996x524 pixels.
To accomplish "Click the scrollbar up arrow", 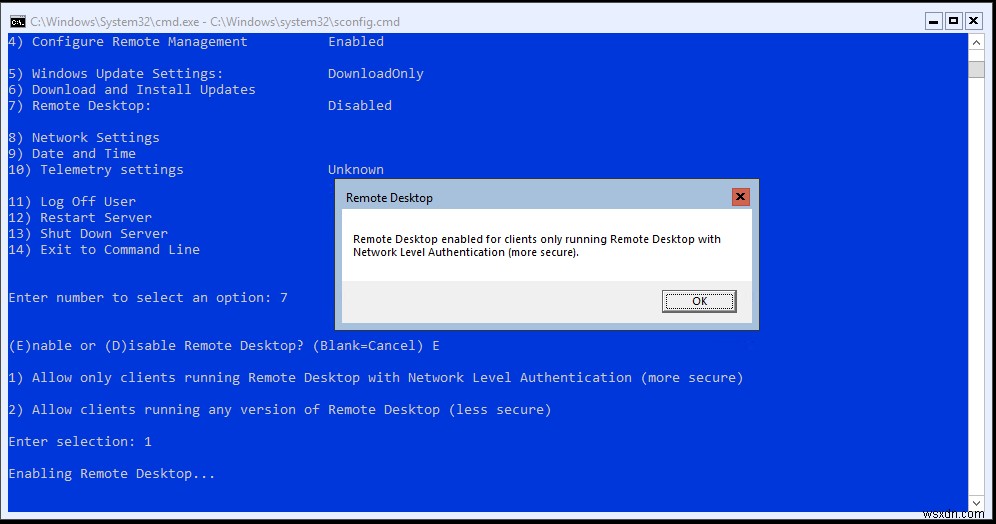I will (x=976, y=43).
